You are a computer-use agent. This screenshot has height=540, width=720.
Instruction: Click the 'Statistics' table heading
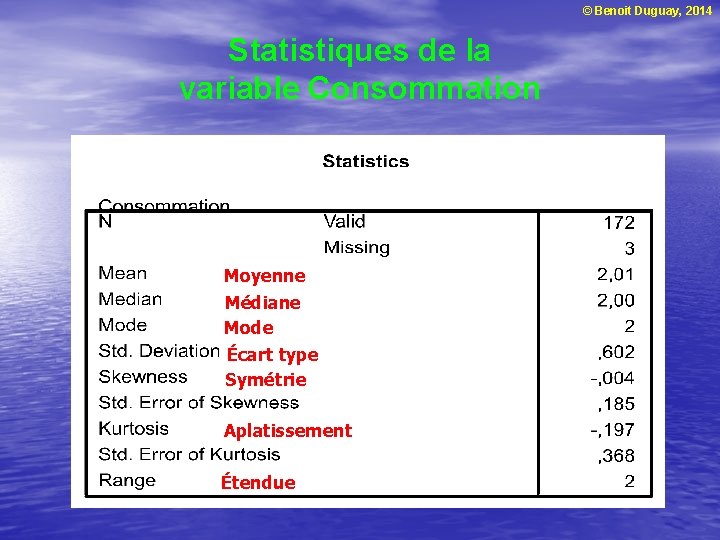(366, 161)
